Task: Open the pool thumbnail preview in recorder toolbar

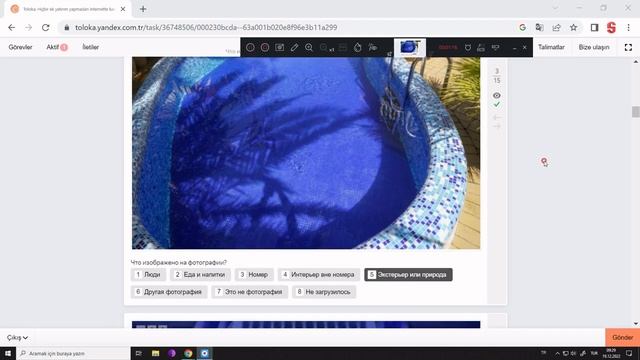Action: pos(410,47)
